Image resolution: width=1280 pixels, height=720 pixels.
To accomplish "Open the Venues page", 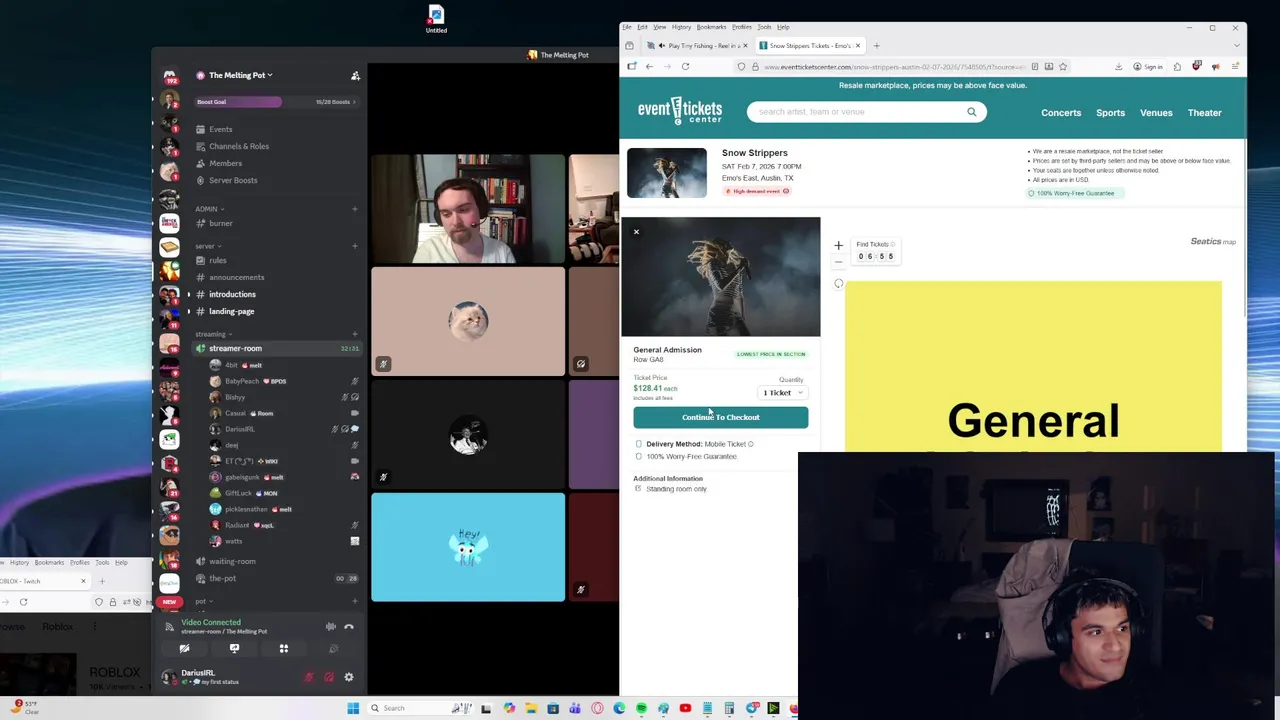I will (1156, 113).
